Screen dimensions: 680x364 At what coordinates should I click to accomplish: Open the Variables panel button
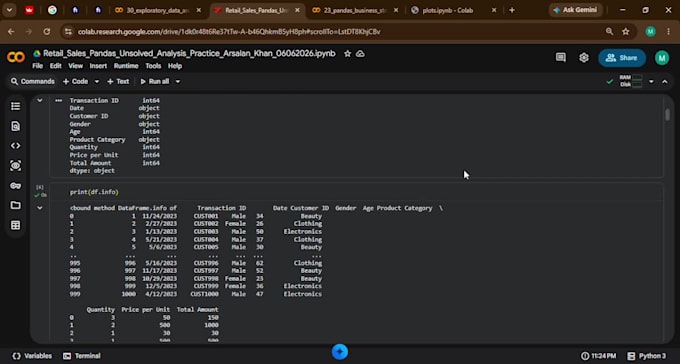32,356
